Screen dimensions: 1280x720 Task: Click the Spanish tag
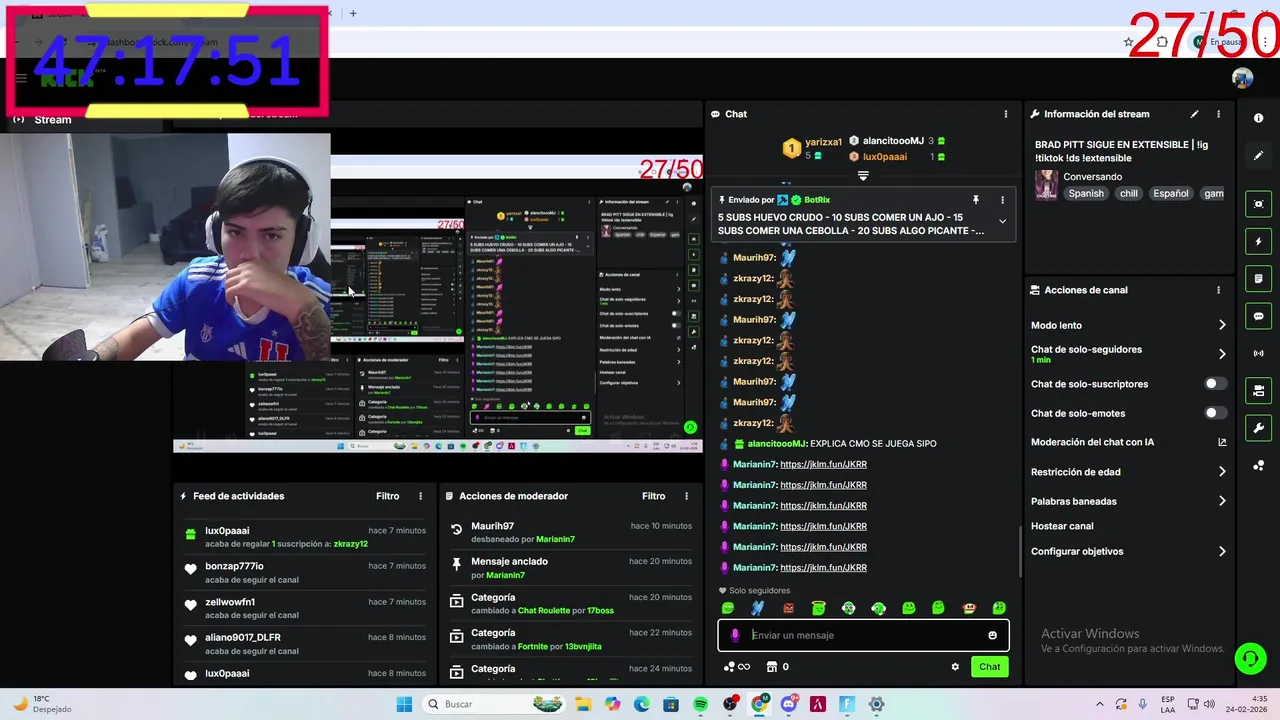tap(1086, 194)
